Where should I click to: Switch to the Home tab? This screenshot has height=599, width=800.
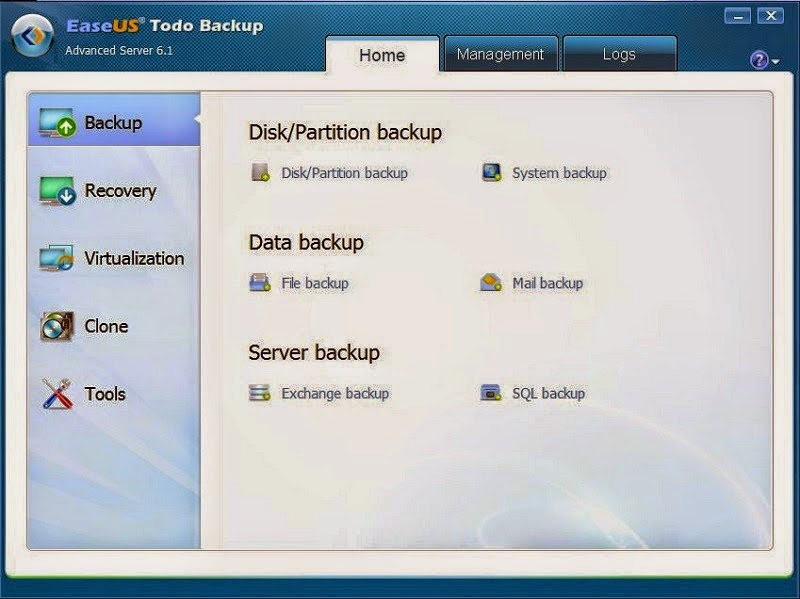pyautogui.click(x=382, y=54)
